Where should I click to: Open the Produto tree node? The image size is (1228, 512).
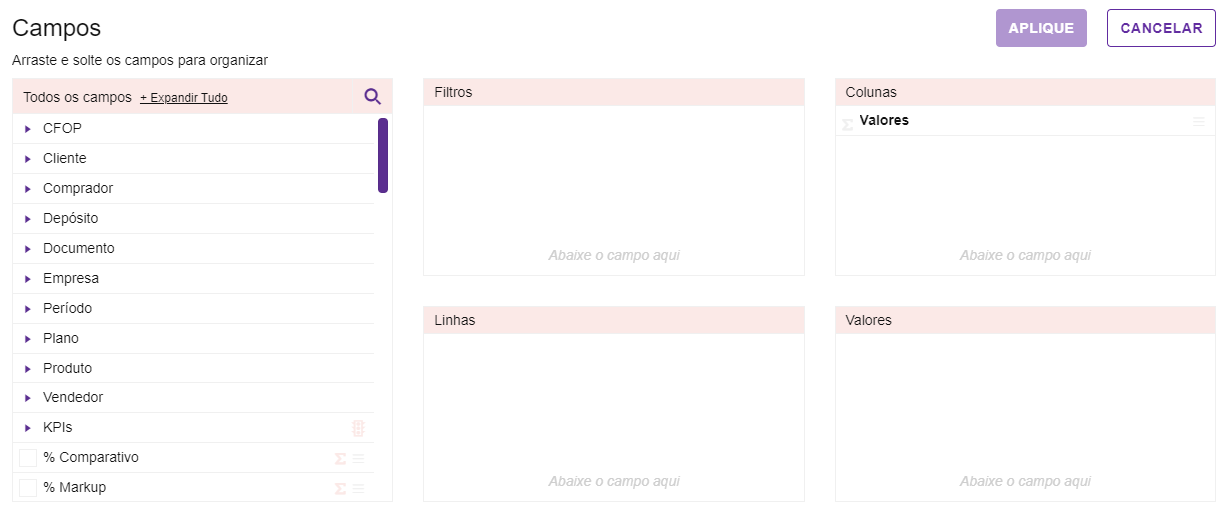click(x=28, y=369)
